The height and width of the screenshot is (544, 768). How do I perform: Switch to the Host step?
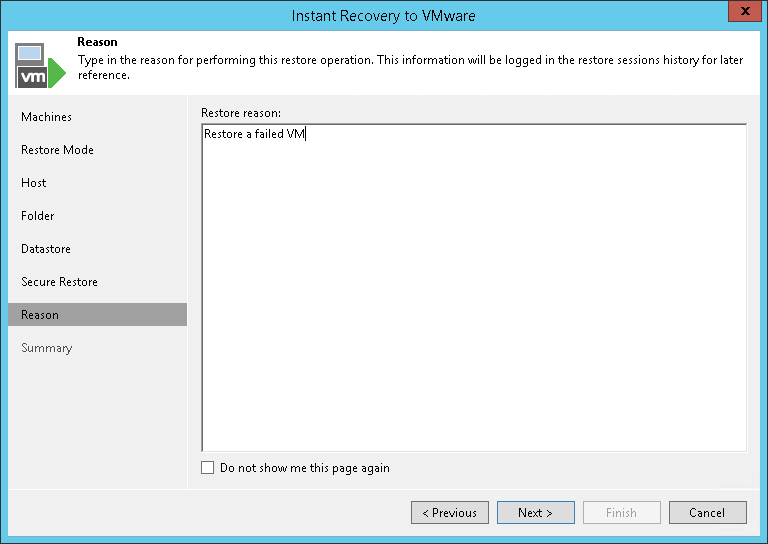(34, 183)
